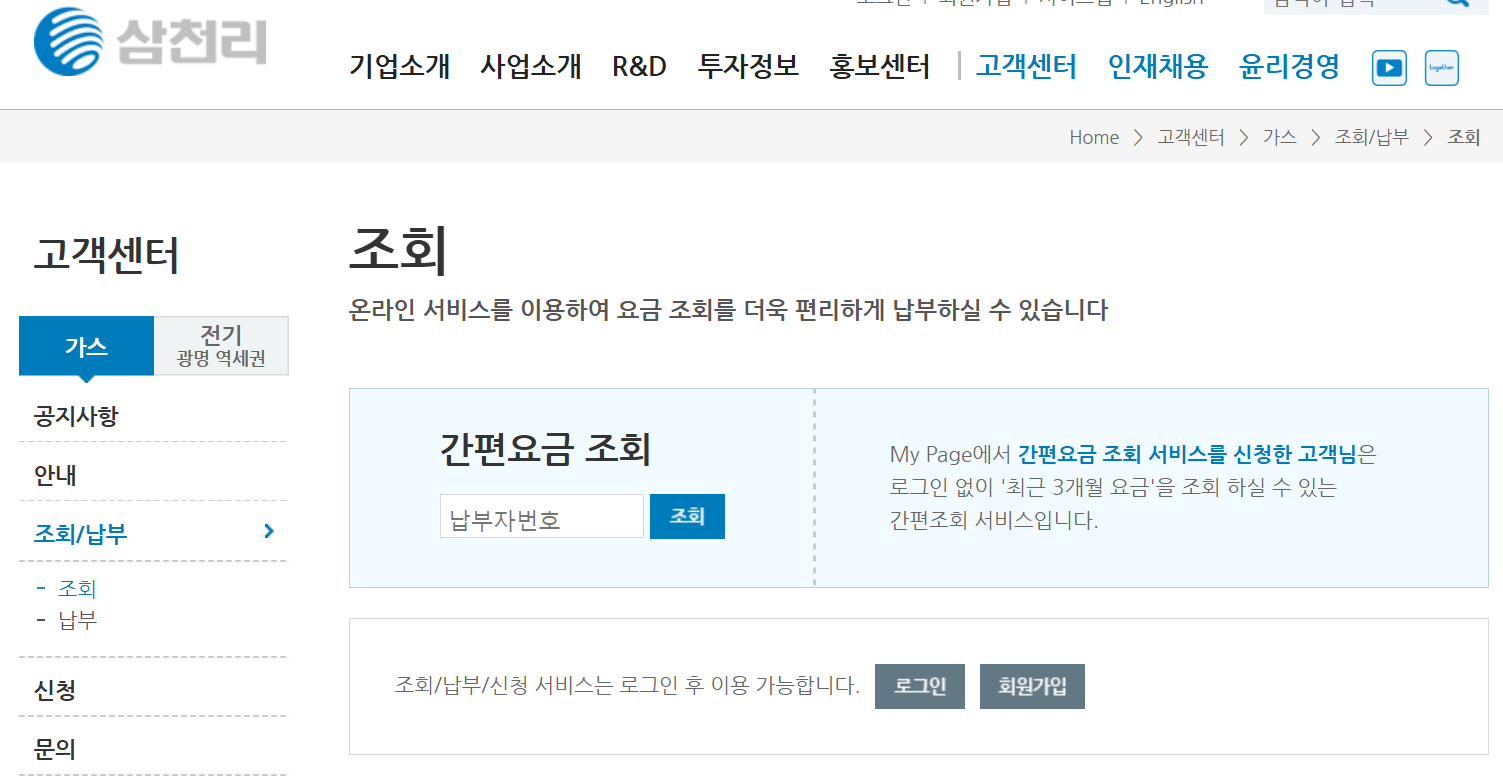The height and width of the screenshot is (778, 1503).
Task: Open the 고객센터 menu
Action: pos(1025,66)
